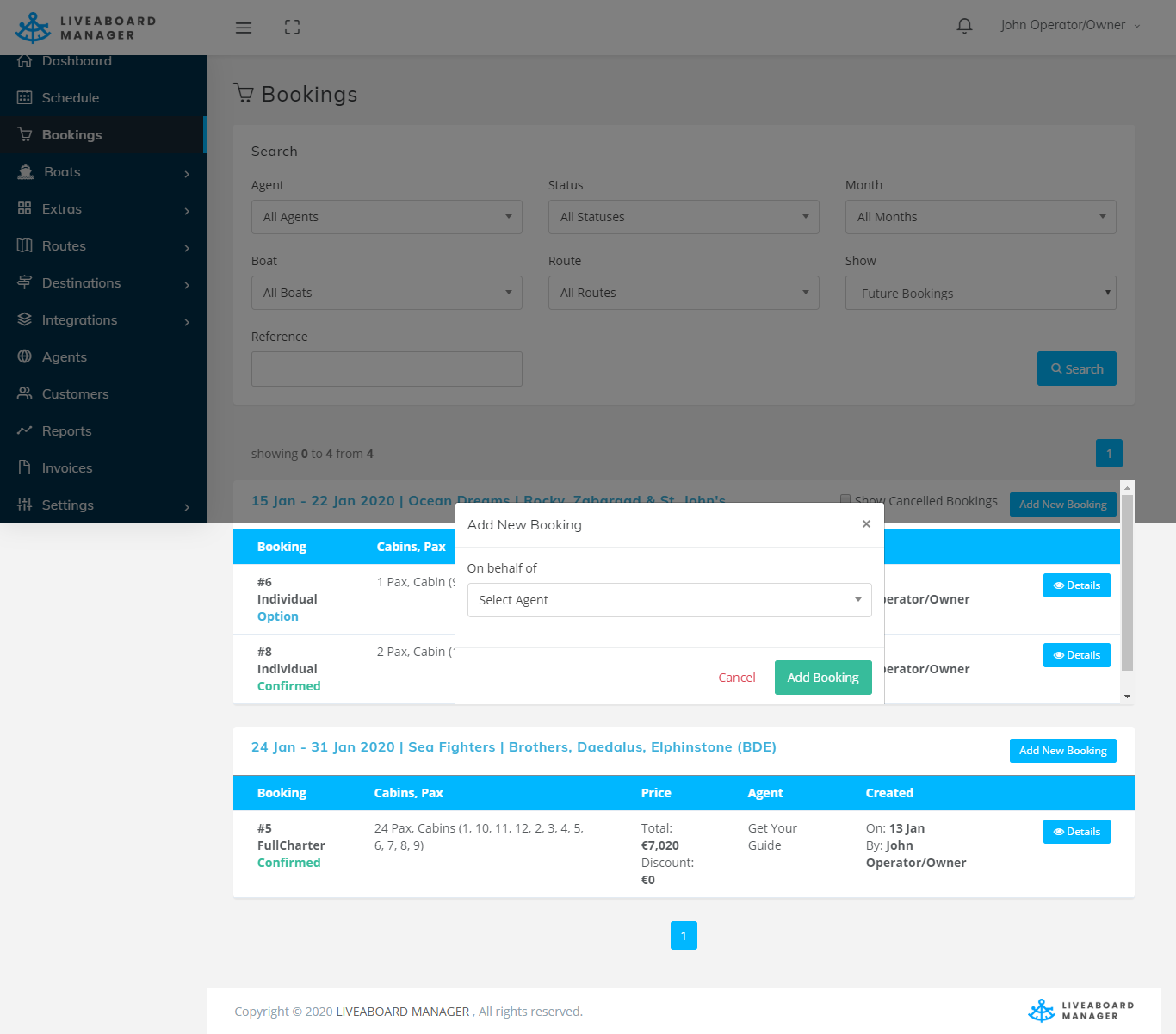Toggle Show Cancelled Bookings checkbox
Image resolution: width=1176 pixels, height=1034 pixels.
pos(845,500)
